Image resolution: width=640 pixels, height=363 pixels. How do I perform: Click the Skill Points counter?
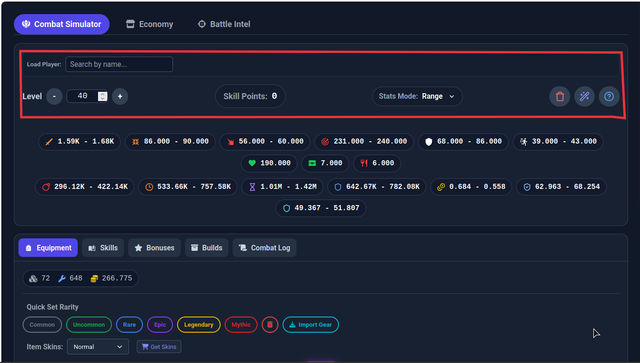pyautogui.click(x=250, y=96)
